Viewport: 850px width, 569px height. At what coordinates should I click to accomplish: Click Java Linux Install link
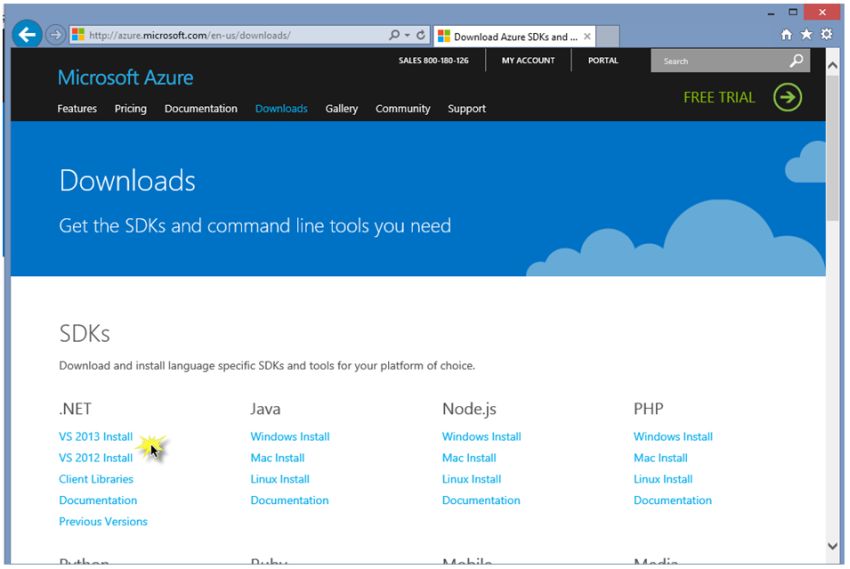[280, 479]
